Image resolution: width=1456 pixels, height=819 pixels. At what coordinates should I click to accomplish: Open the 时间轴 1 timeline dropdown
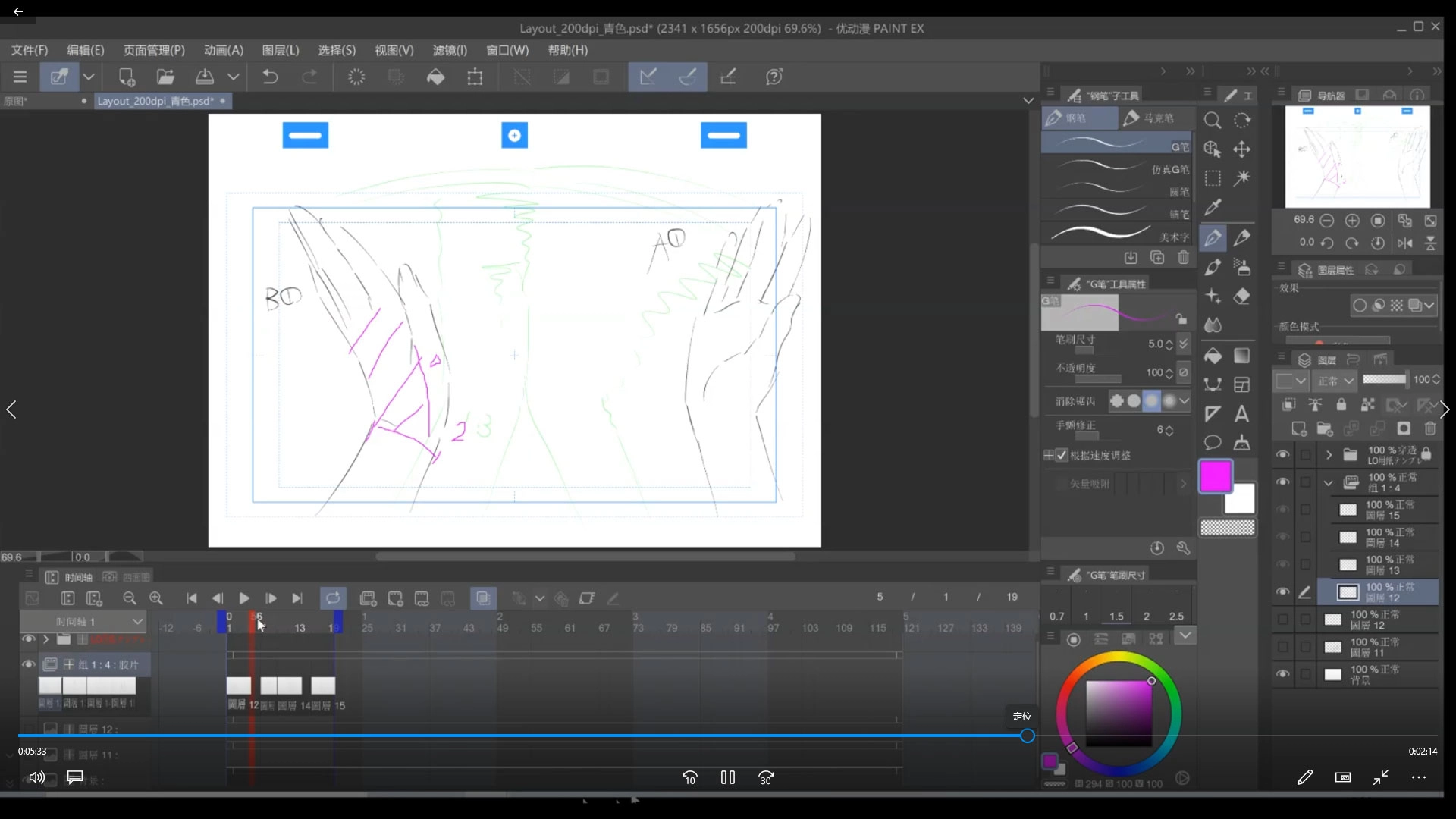coord(137,622)
